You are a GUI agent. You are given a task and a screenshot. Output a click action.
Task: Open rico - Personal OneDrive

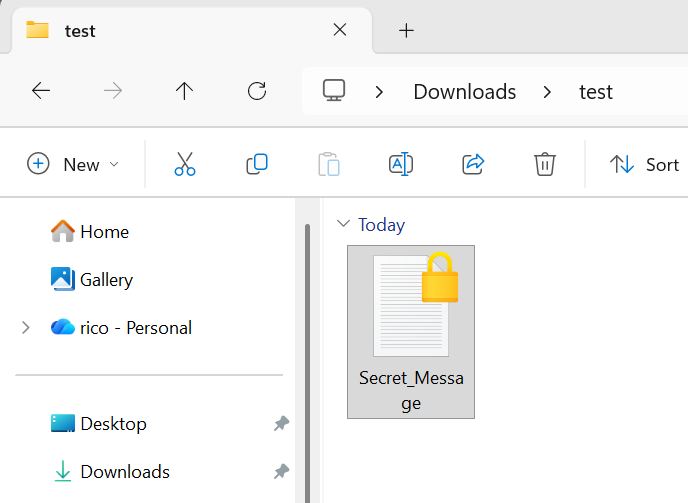click(x=121, y=327)
